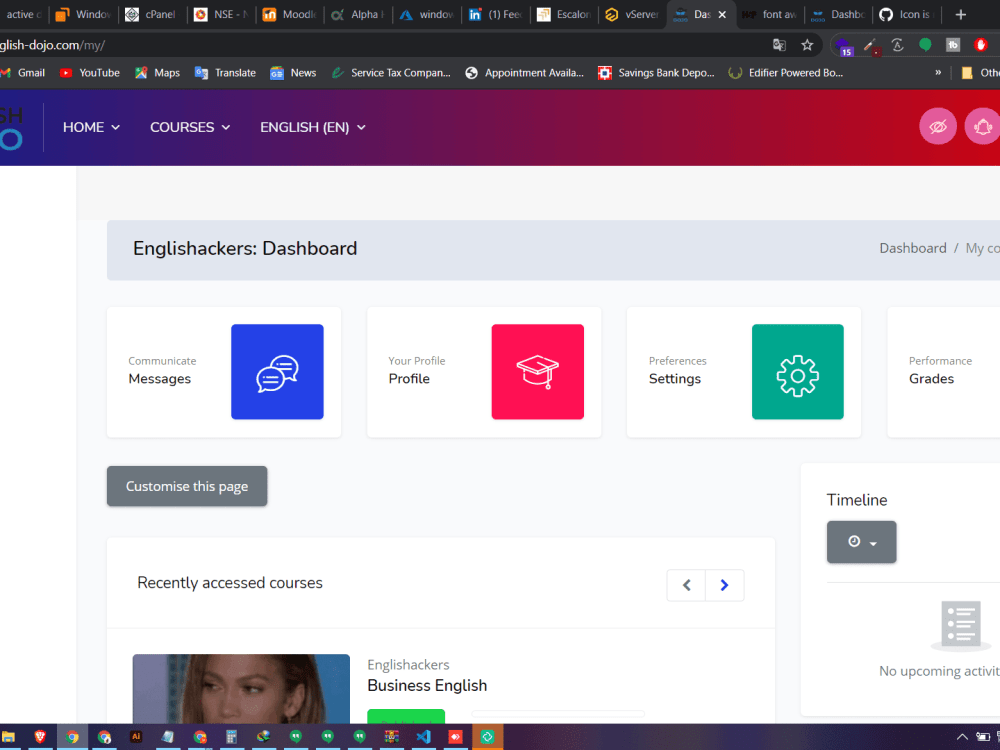Click the browser address bar URL
This screenshot has width=1000, height=750.
tap(52, 45)
